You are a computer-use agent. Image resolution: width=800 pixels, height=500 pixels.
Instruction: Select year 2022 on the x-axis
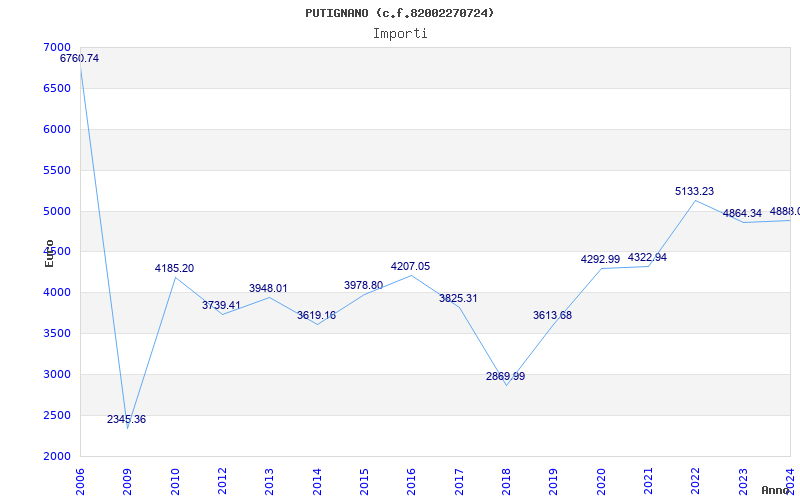point(696,478)
